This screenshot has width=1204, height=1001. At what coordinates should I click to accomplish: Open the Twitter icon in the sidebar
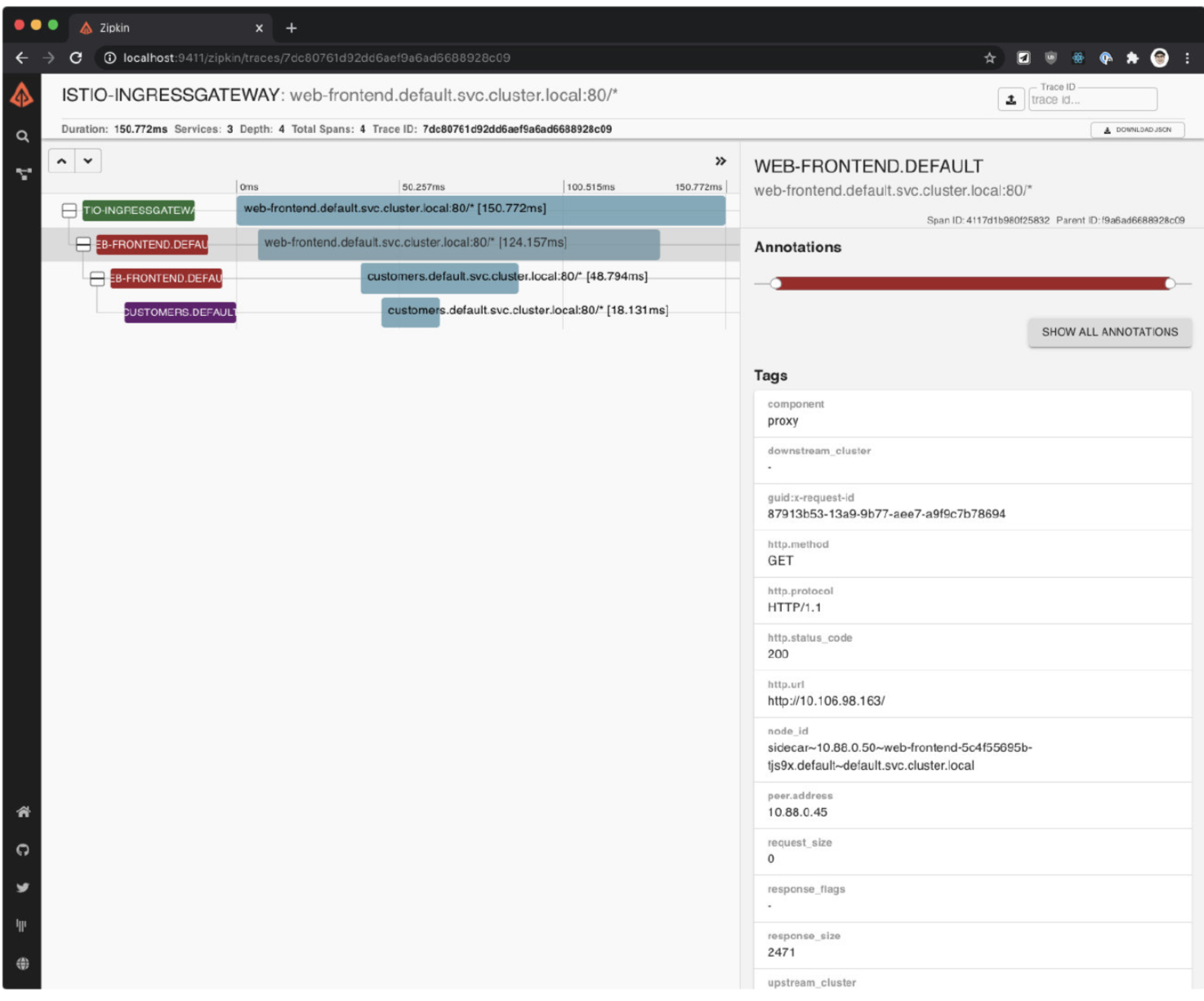click(x=23, y=888)
